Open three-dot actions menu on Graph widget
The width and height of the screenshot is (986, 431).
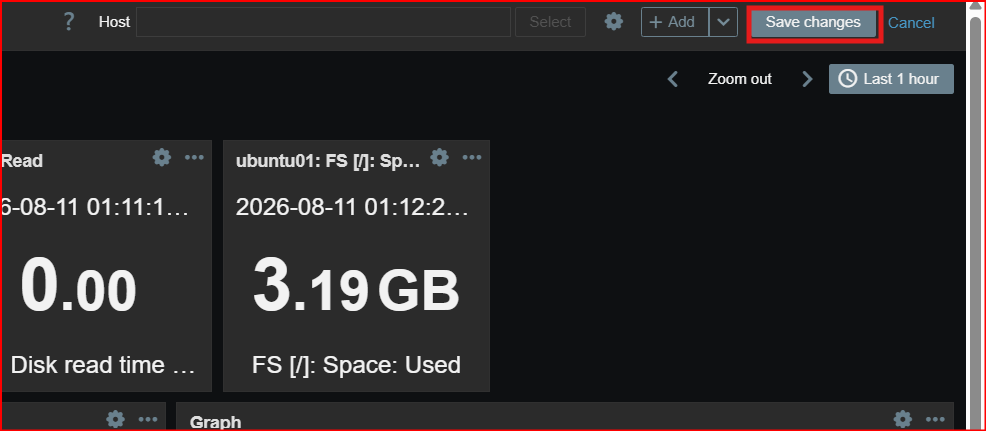coord(935,419)
